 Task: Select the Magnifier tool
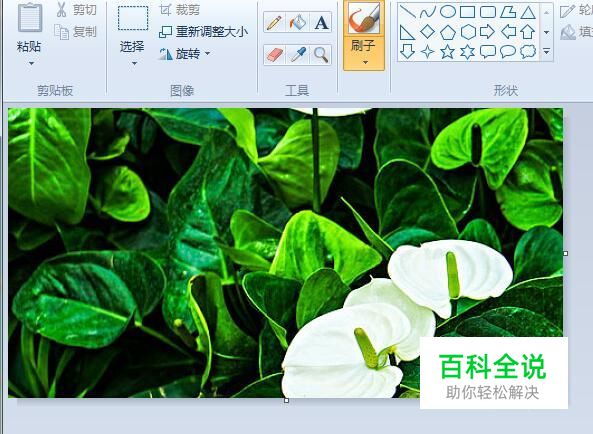pos(321,55)
